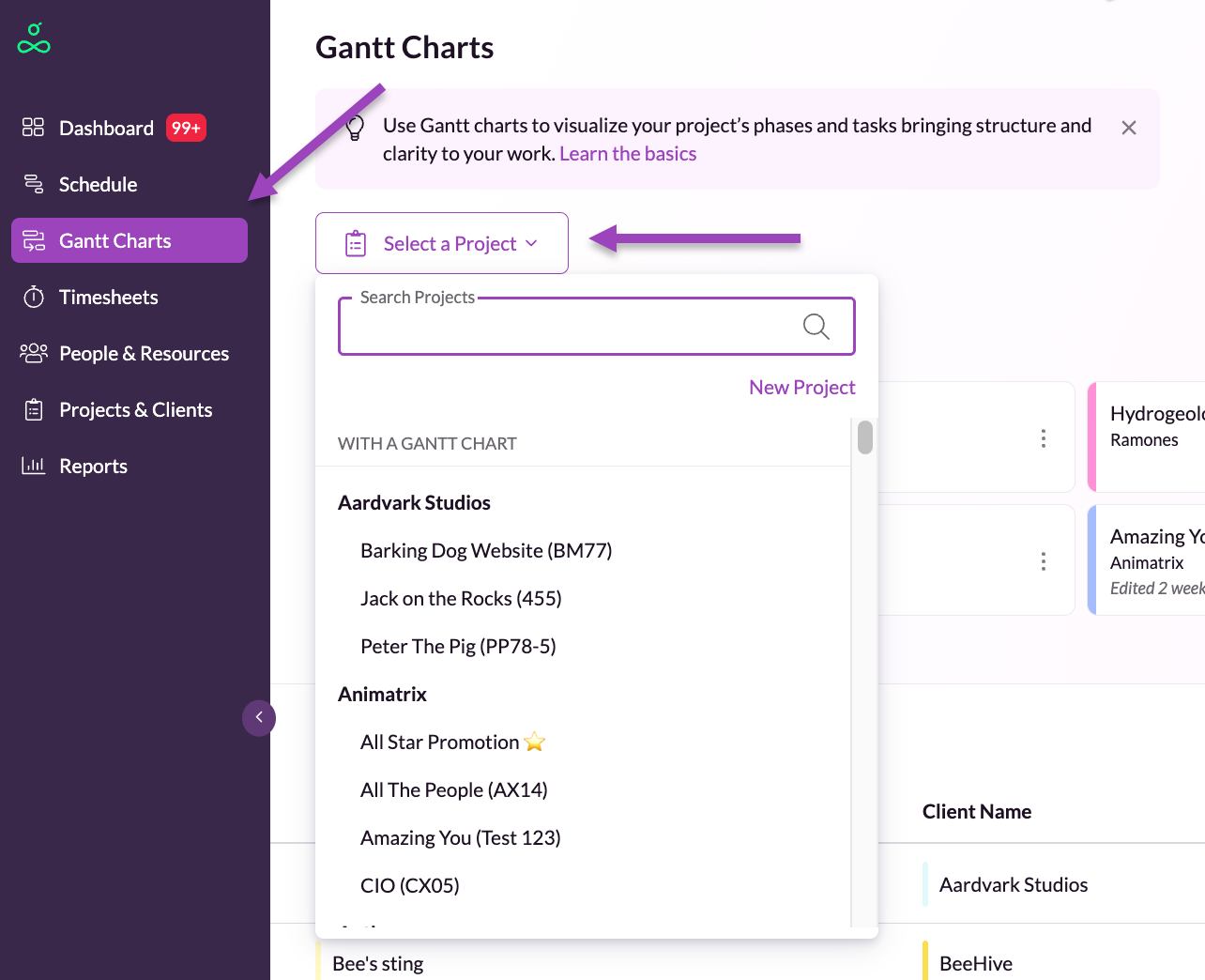Open the three-dot menu beside Amazing You card
The image size is (1205, 980).
(1043, 561)
